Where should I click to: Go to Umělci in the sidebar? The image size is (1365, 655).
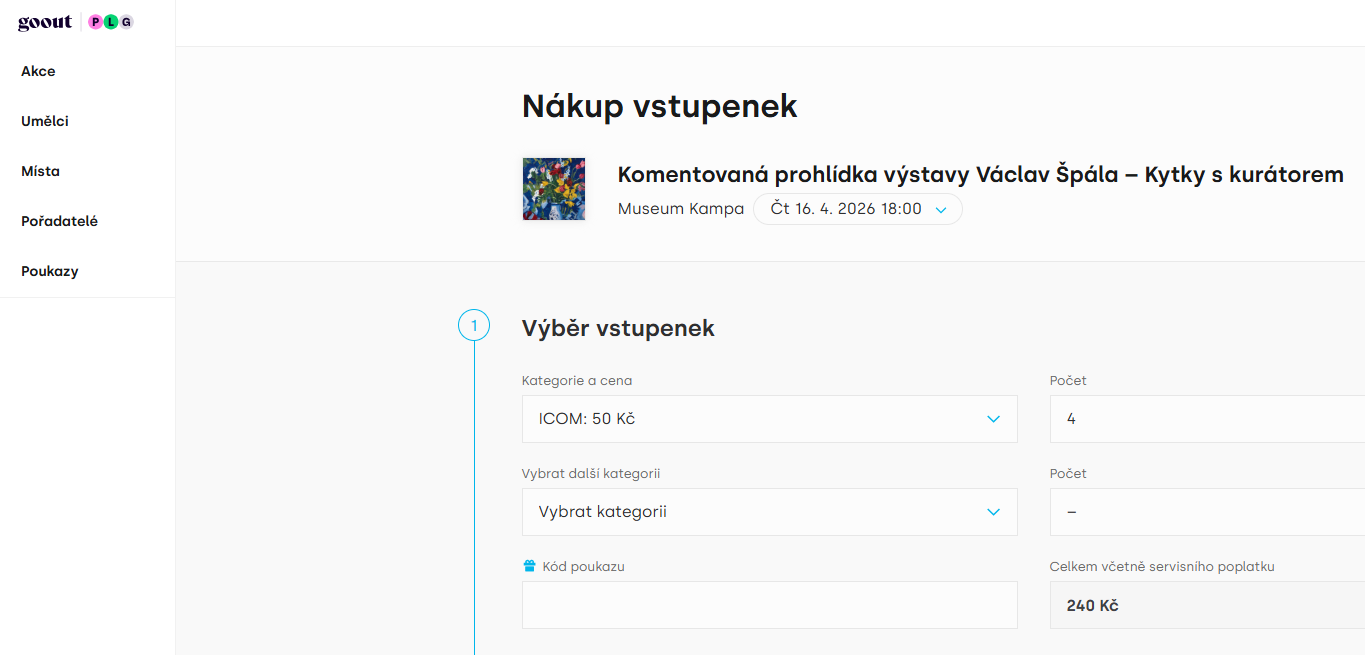(45, 121)
